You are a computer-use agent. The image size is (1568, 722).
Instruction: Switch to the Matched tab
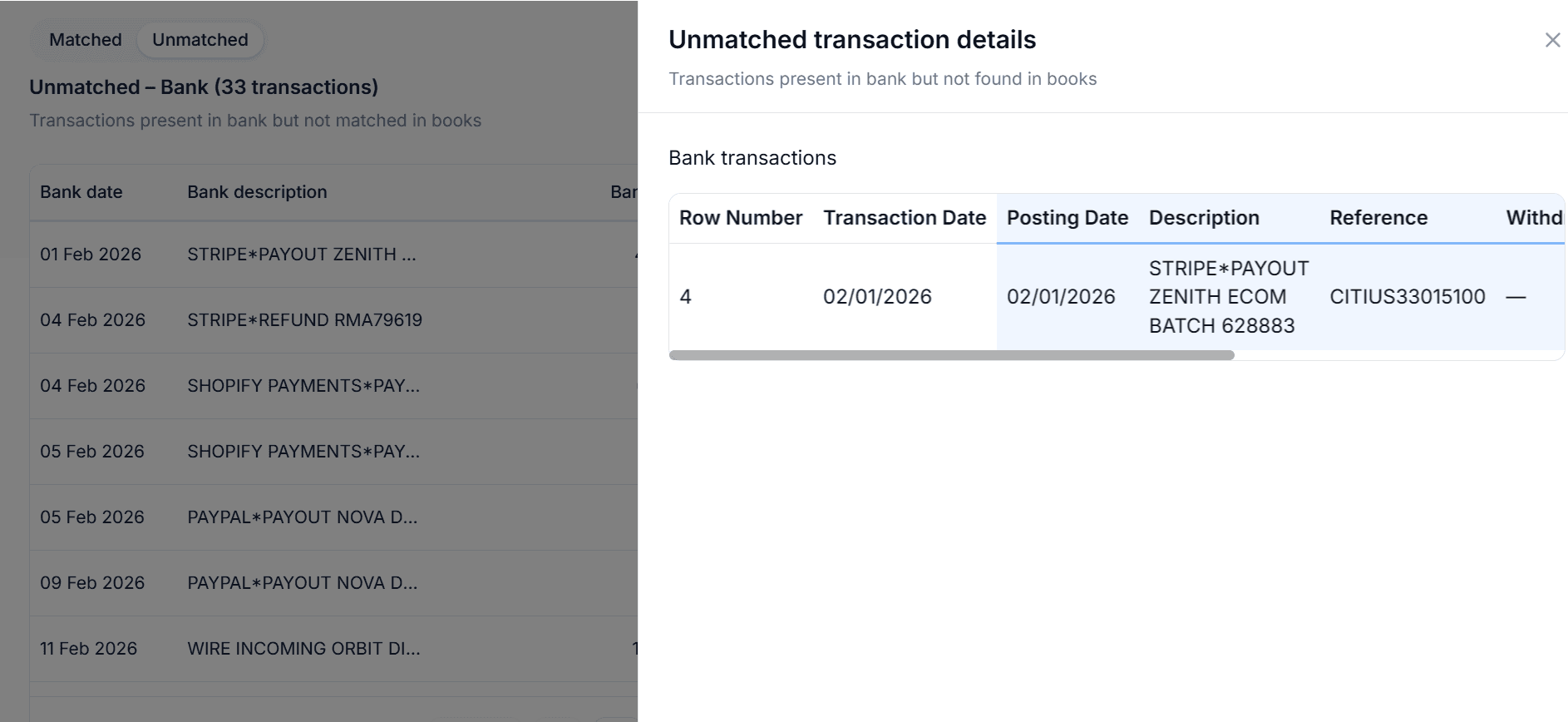point(85,39)
